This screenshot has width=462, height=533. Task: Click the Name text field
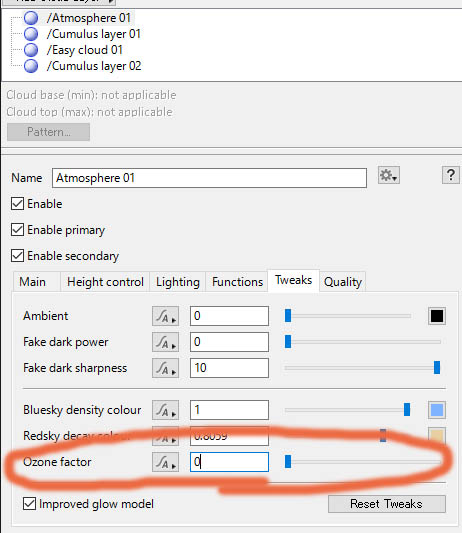click(x=209, y=178)
